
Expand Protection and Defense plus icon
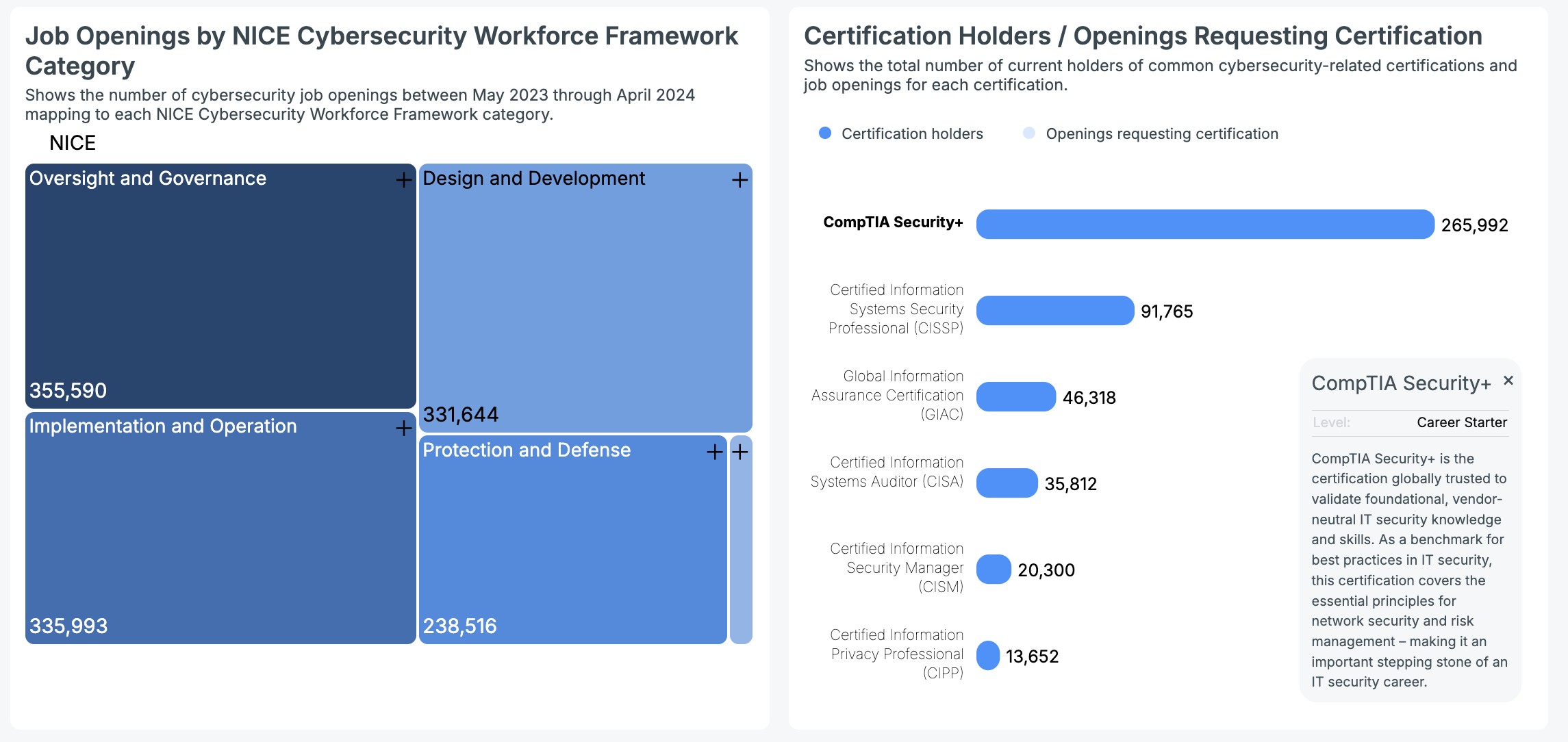point(715,452)
